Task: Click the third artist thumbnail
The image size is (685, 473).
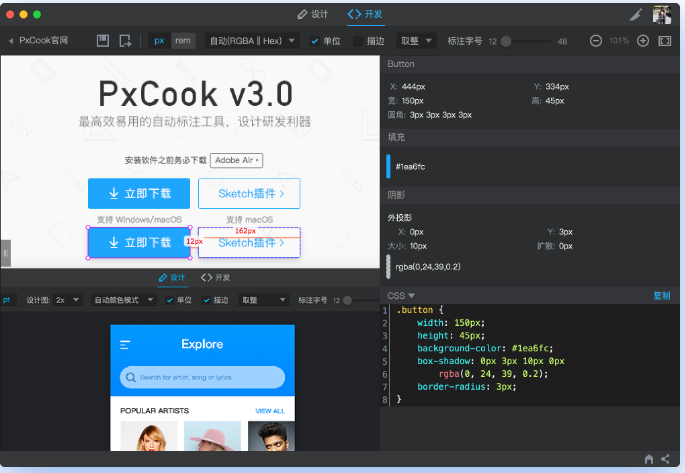Action: pos(271,436)
